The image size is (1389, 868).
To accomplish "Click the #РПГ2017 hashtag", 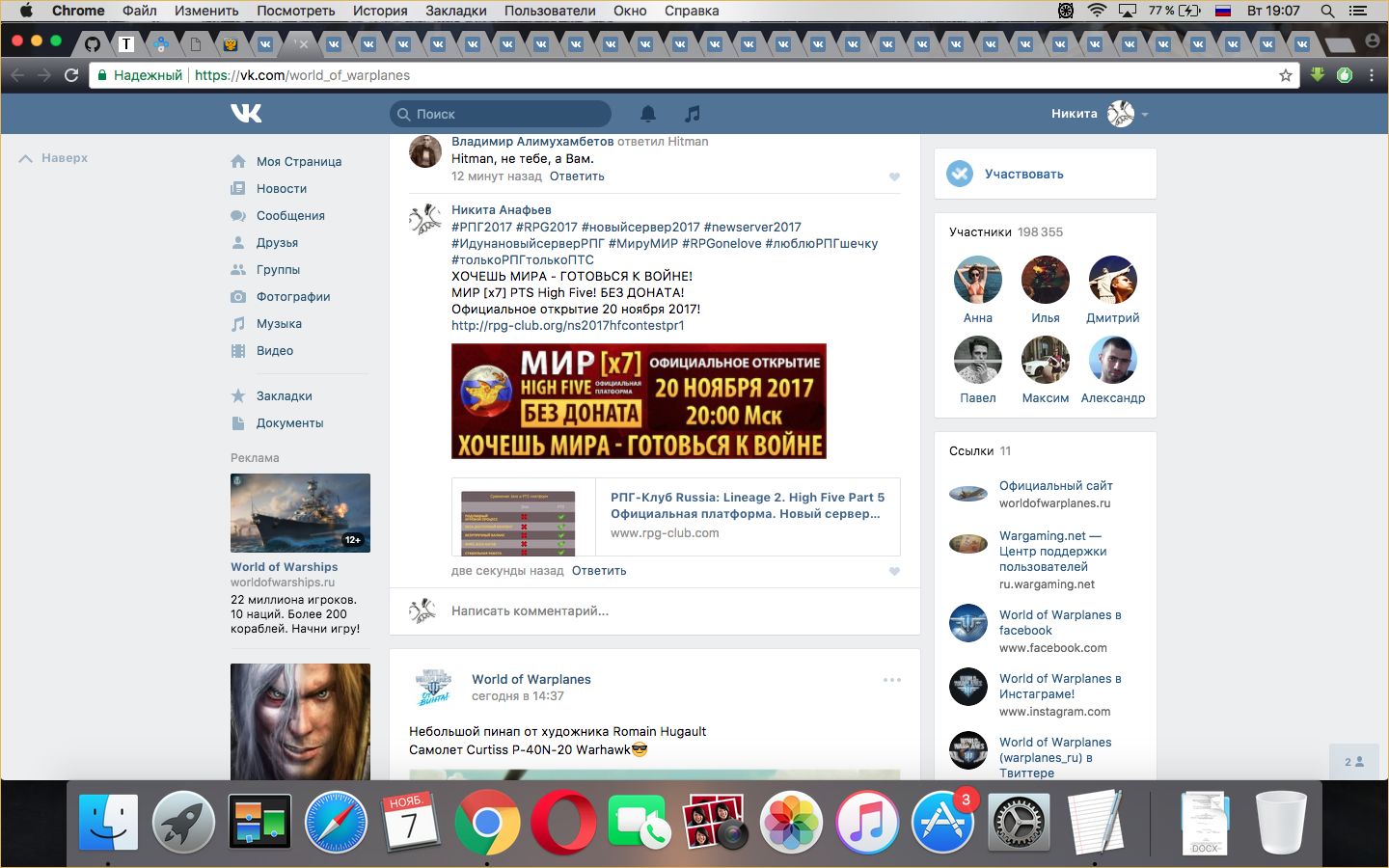I will click(x=481, y=228).
